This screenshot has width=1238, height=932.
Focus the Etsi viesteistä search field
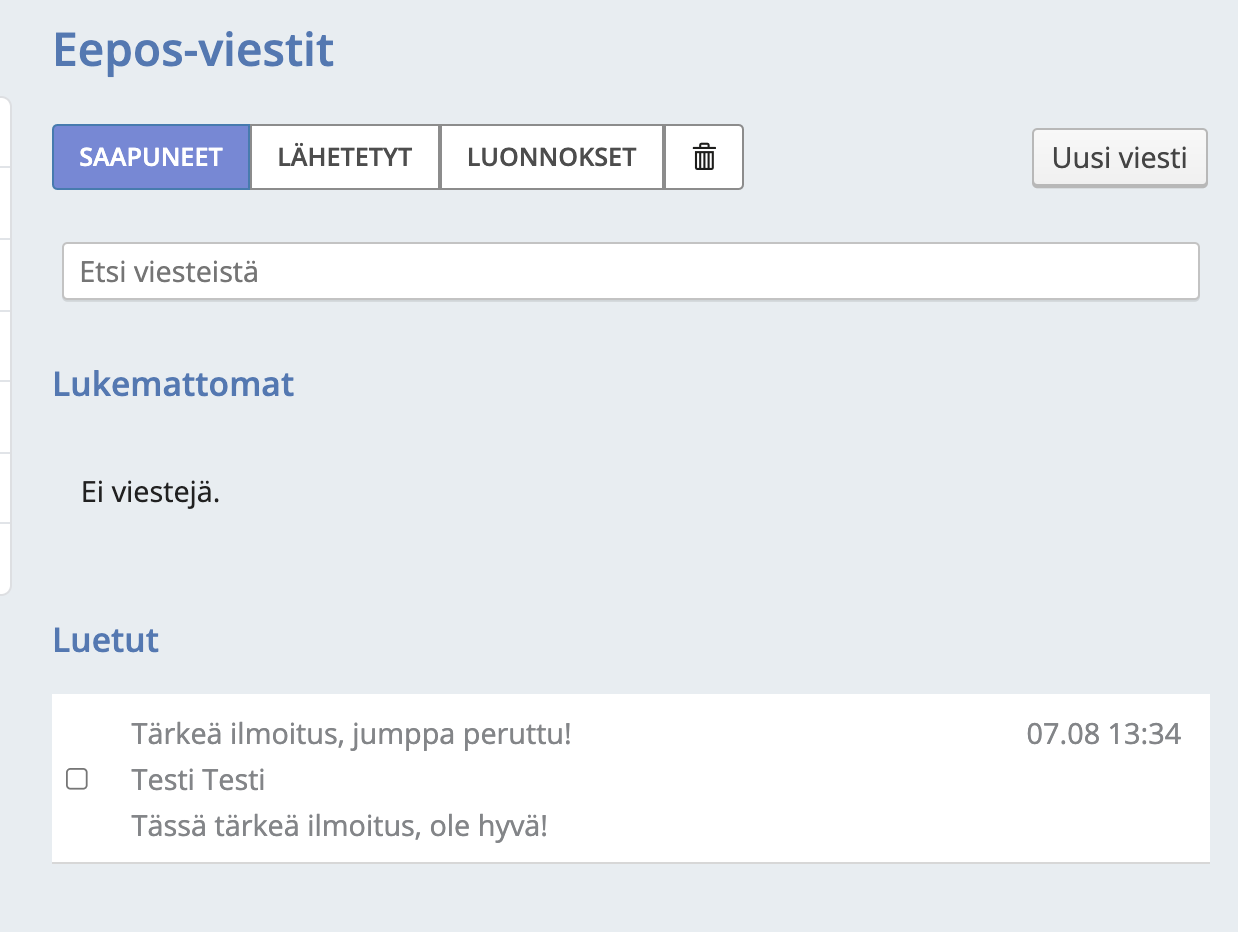pos(630,272)
